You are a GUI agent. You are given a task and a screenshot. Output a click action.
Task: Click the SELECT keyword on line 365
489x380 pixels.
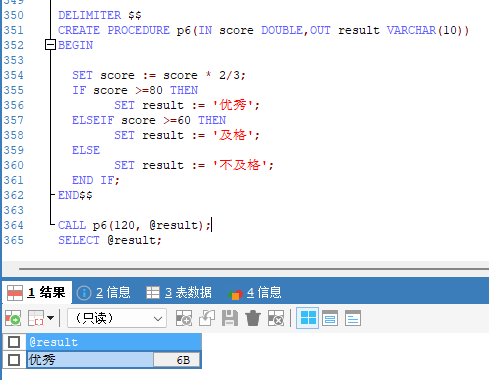pos(79,240)
